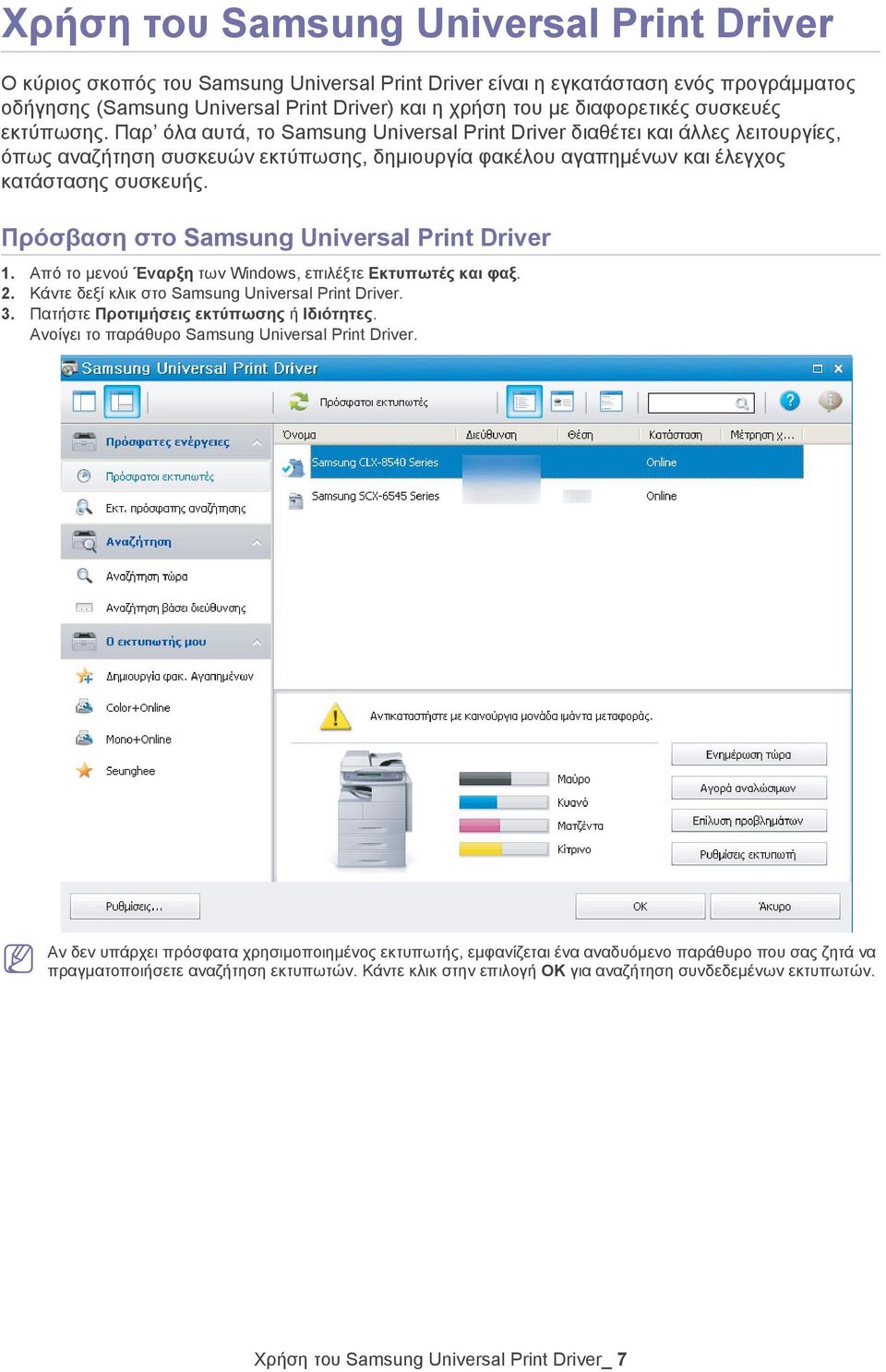Collapse the Πρόσφατες ενέργειες section
The image size is (886, 1372).
[257, 442]
